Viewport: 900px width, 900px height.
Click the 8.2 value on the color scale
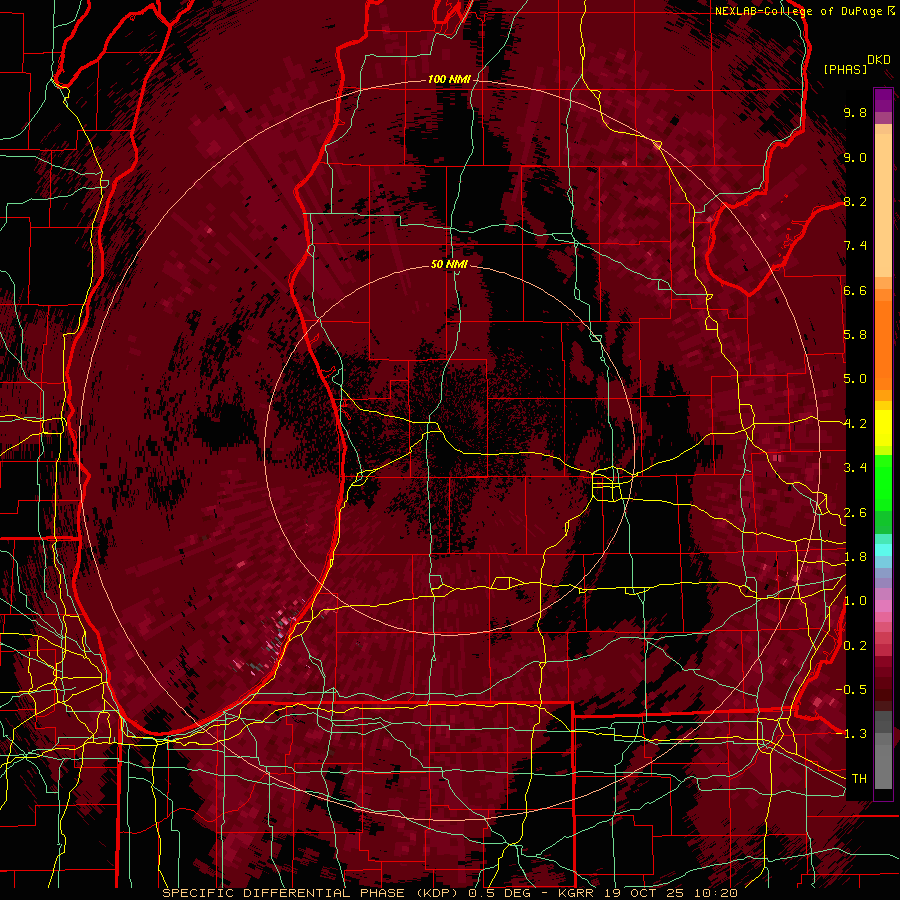pyautogui.click(x=855, y=201)
